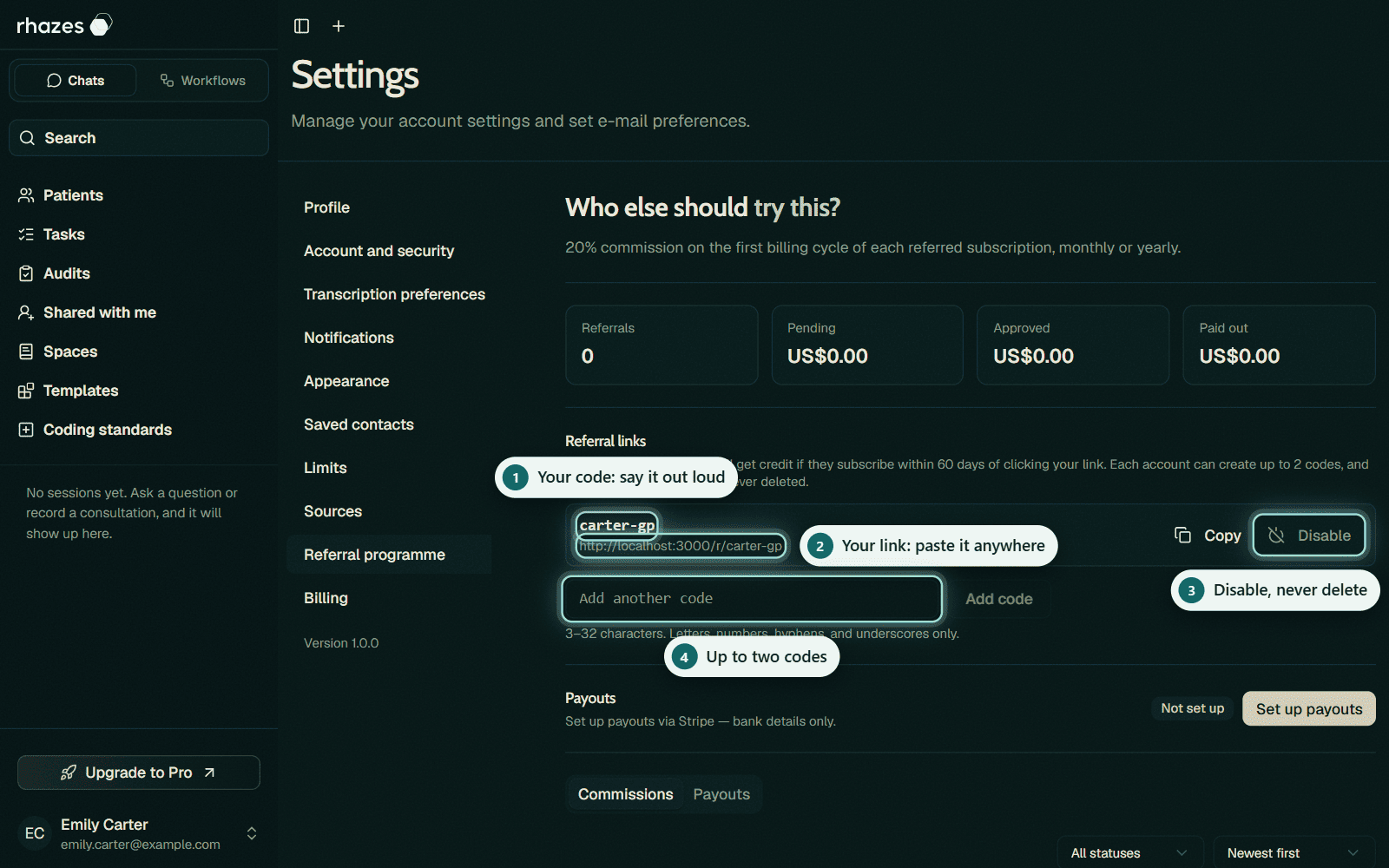Click the EC avatar
This screenshot has height=868, width=1389.
point(35,833)
